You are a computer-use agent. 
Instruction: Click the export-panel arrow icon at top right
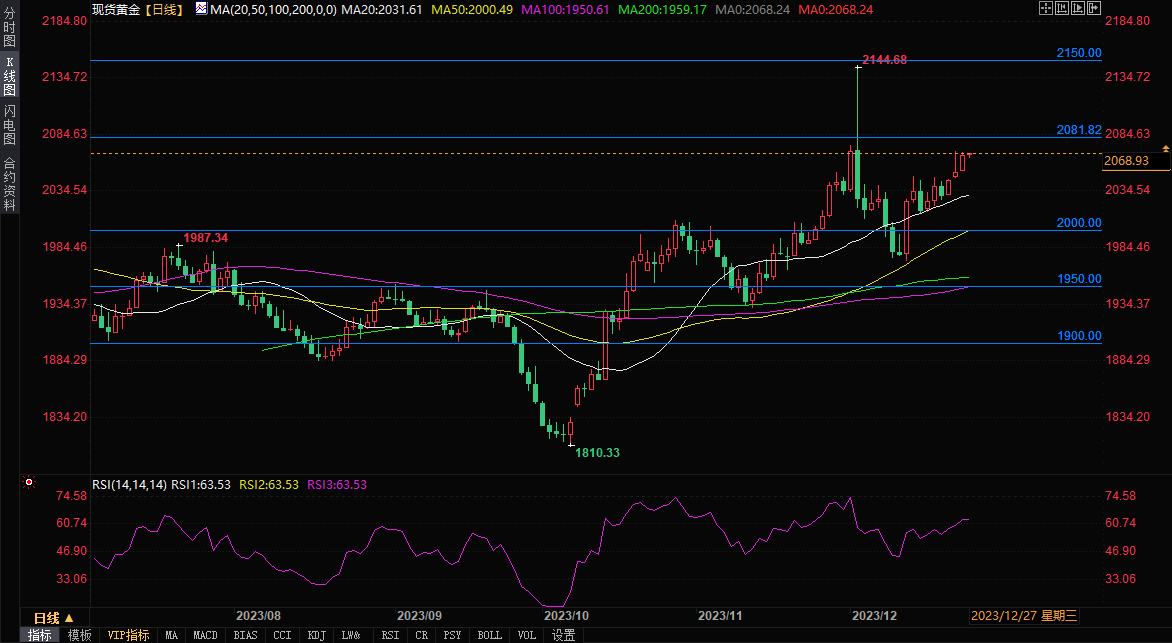pyautogui.click(x=1094, y=8)
